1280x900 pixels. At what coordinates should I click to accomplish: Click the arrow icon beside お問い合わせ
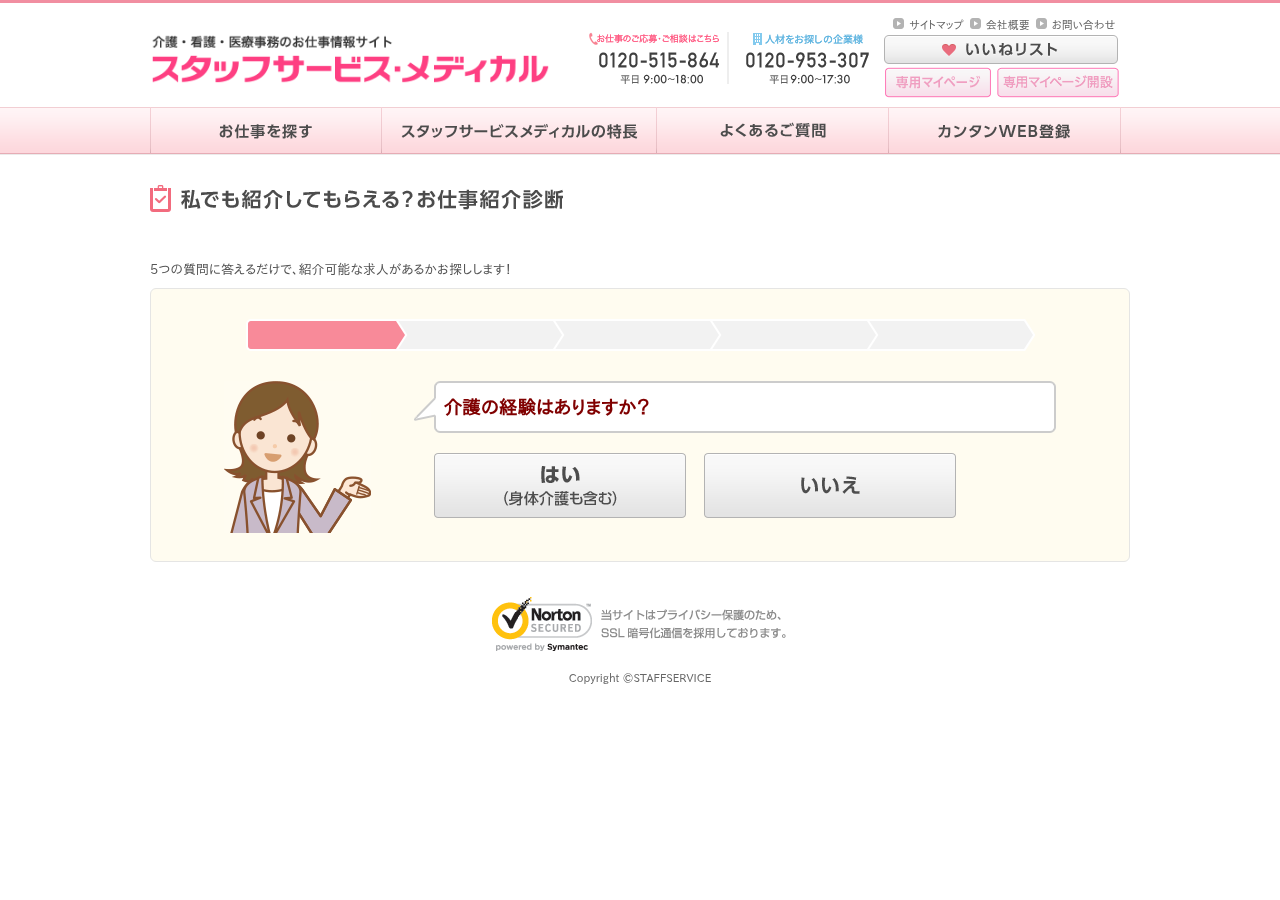1041,23
